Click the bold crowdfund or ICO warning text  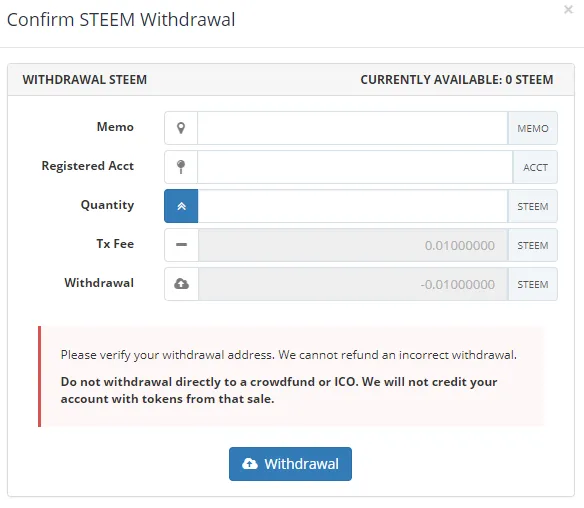pos(279,390)
